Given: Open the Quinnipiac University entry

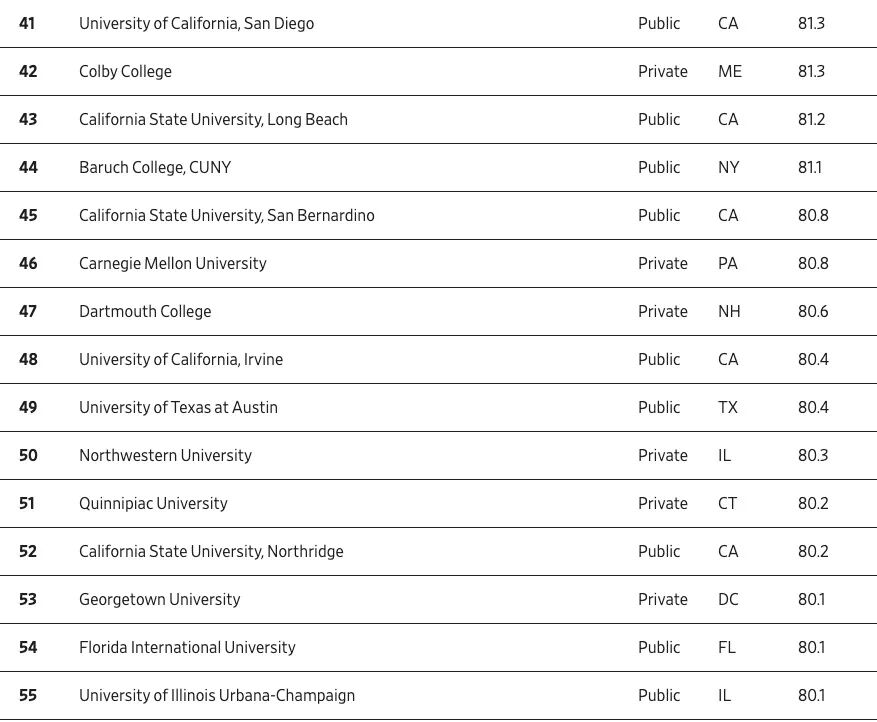Looking at the screenshot, I should click(153, 503).
